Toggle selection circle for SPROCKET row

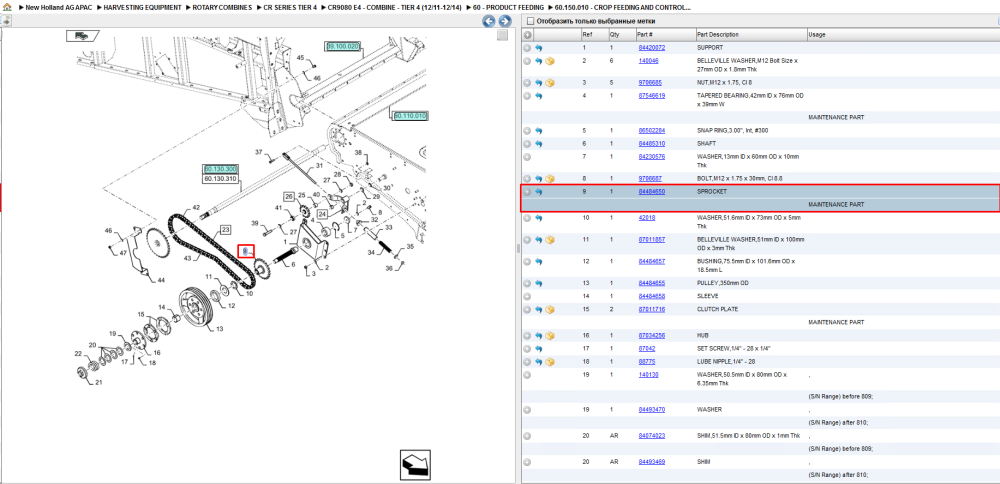point(527,192)
